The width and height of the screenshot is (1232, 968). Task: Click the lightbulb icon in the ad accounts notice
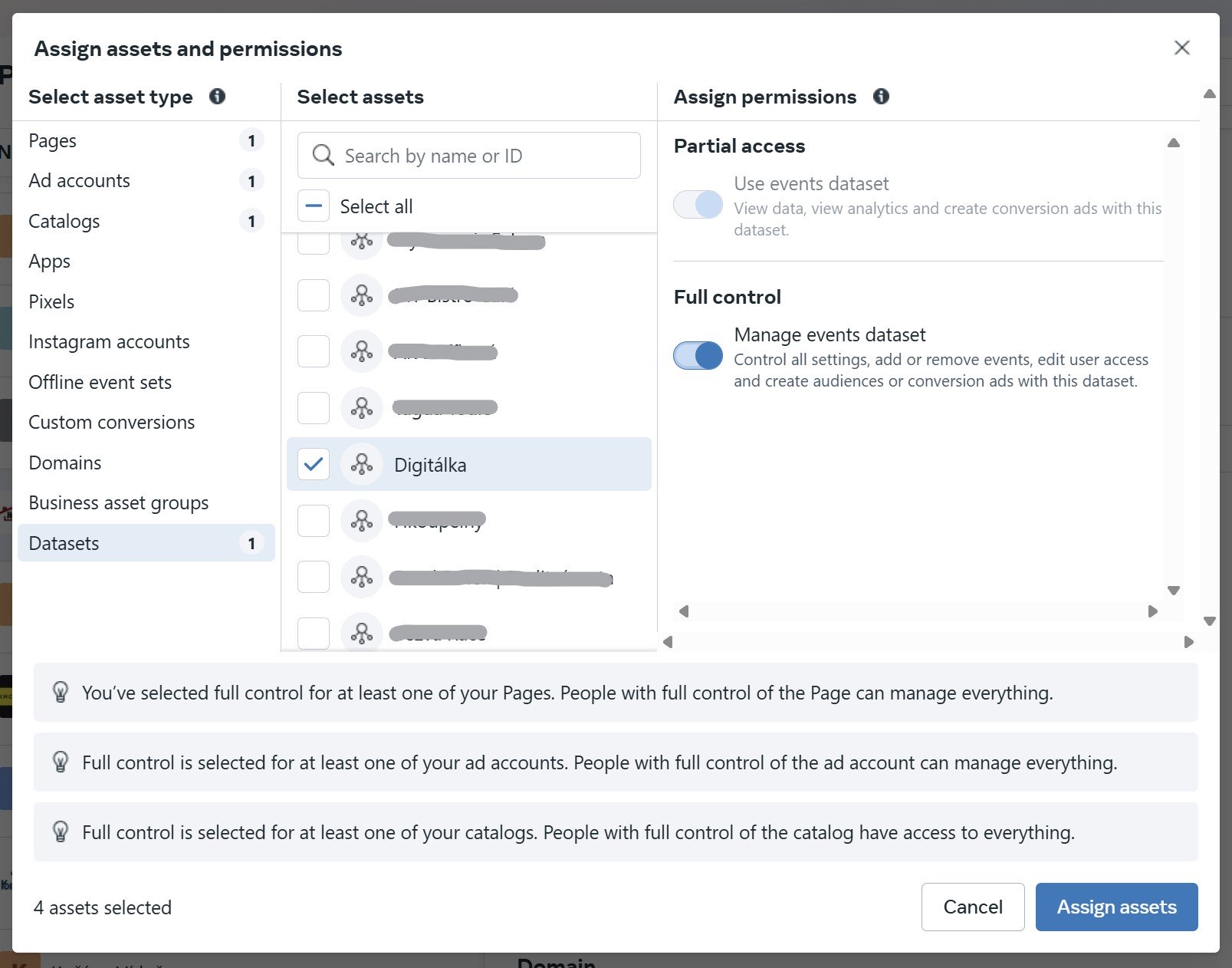click(61, 762)
